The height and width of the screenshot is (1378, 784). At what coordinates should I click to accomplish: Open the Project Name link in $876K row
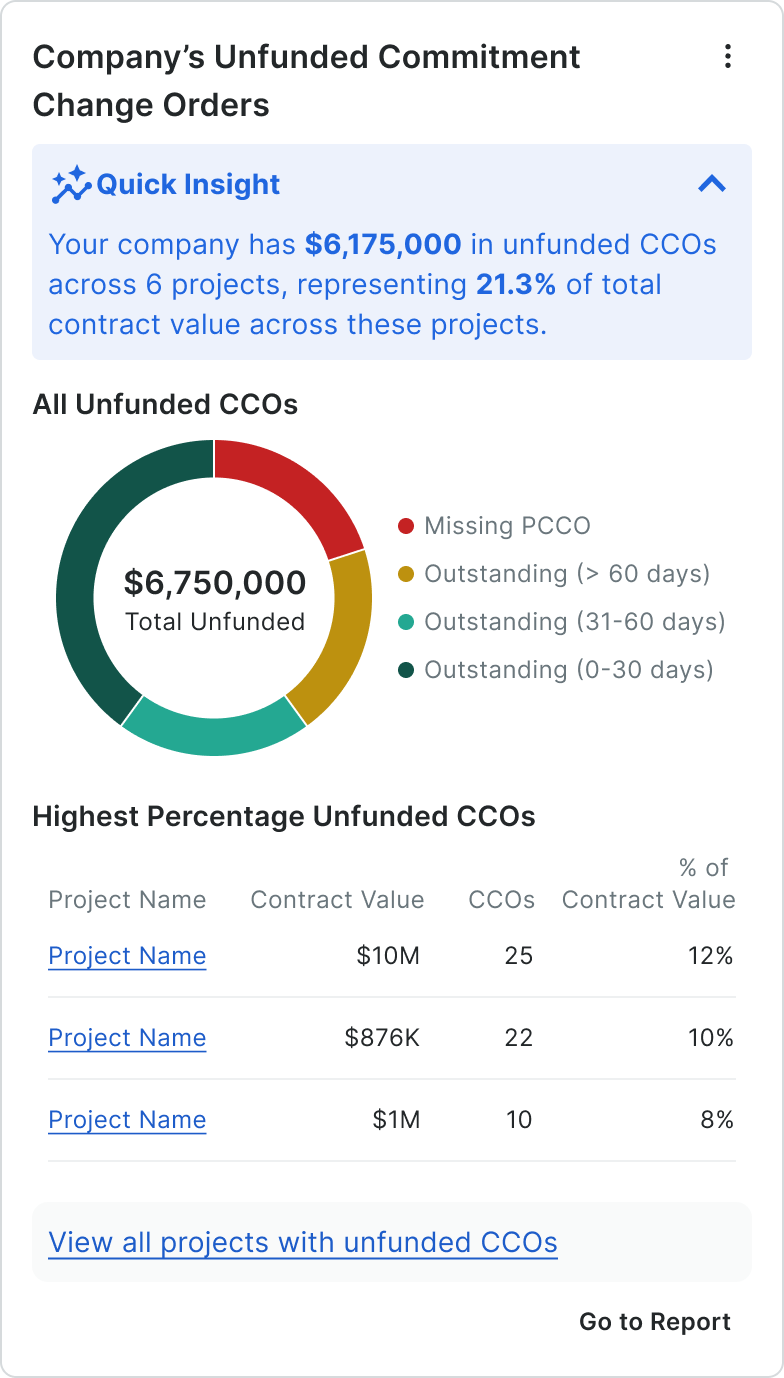[x=127, y=1038]
